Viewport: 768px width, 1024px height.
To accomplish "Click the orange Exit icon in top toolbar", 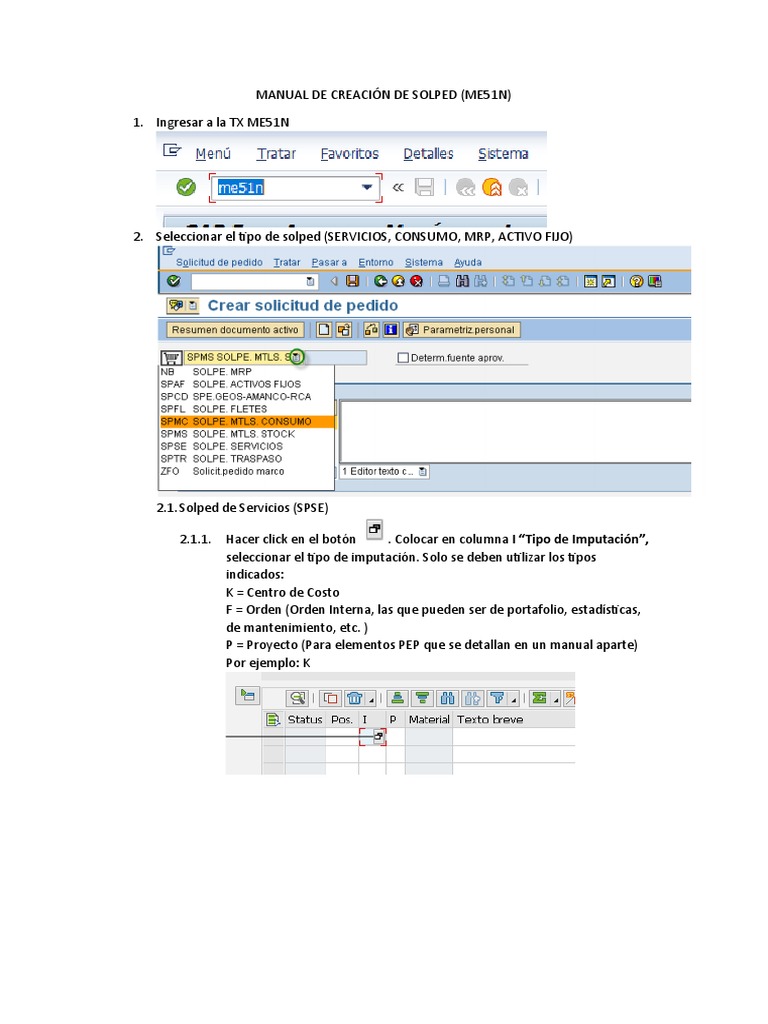I will coord(492,187).
